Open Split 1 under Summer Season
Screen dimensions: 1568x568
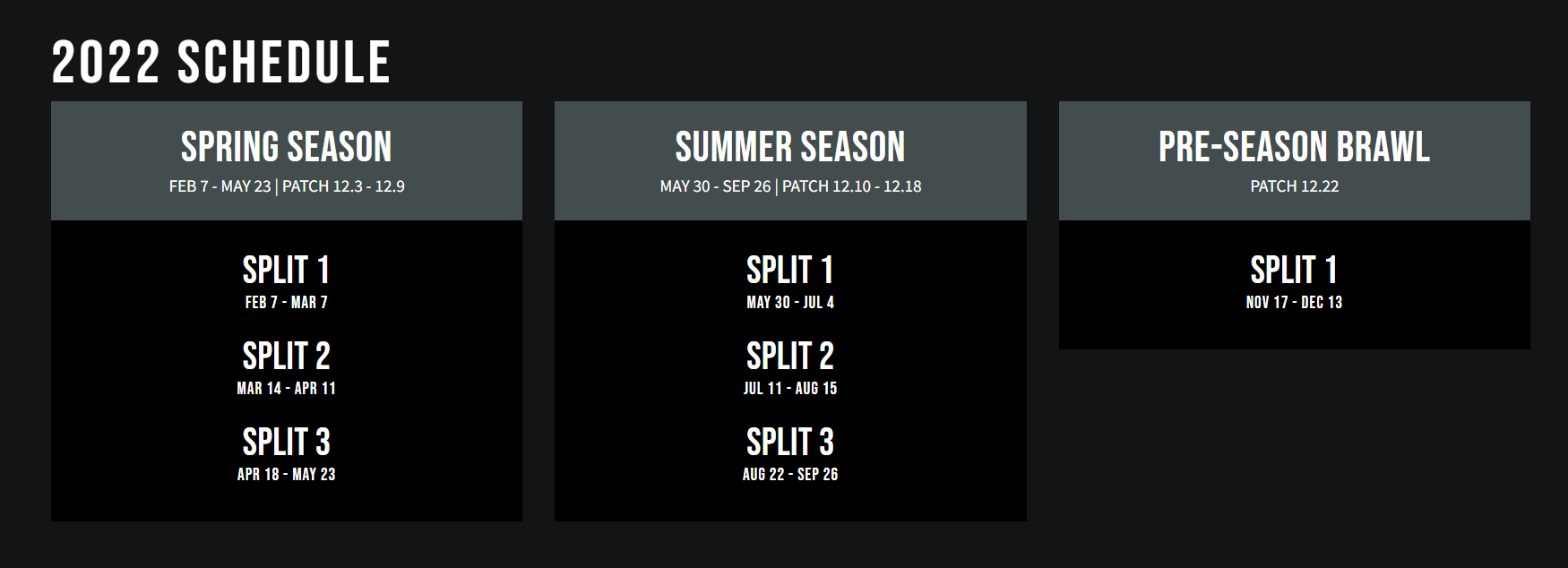(x=790, y=270)
